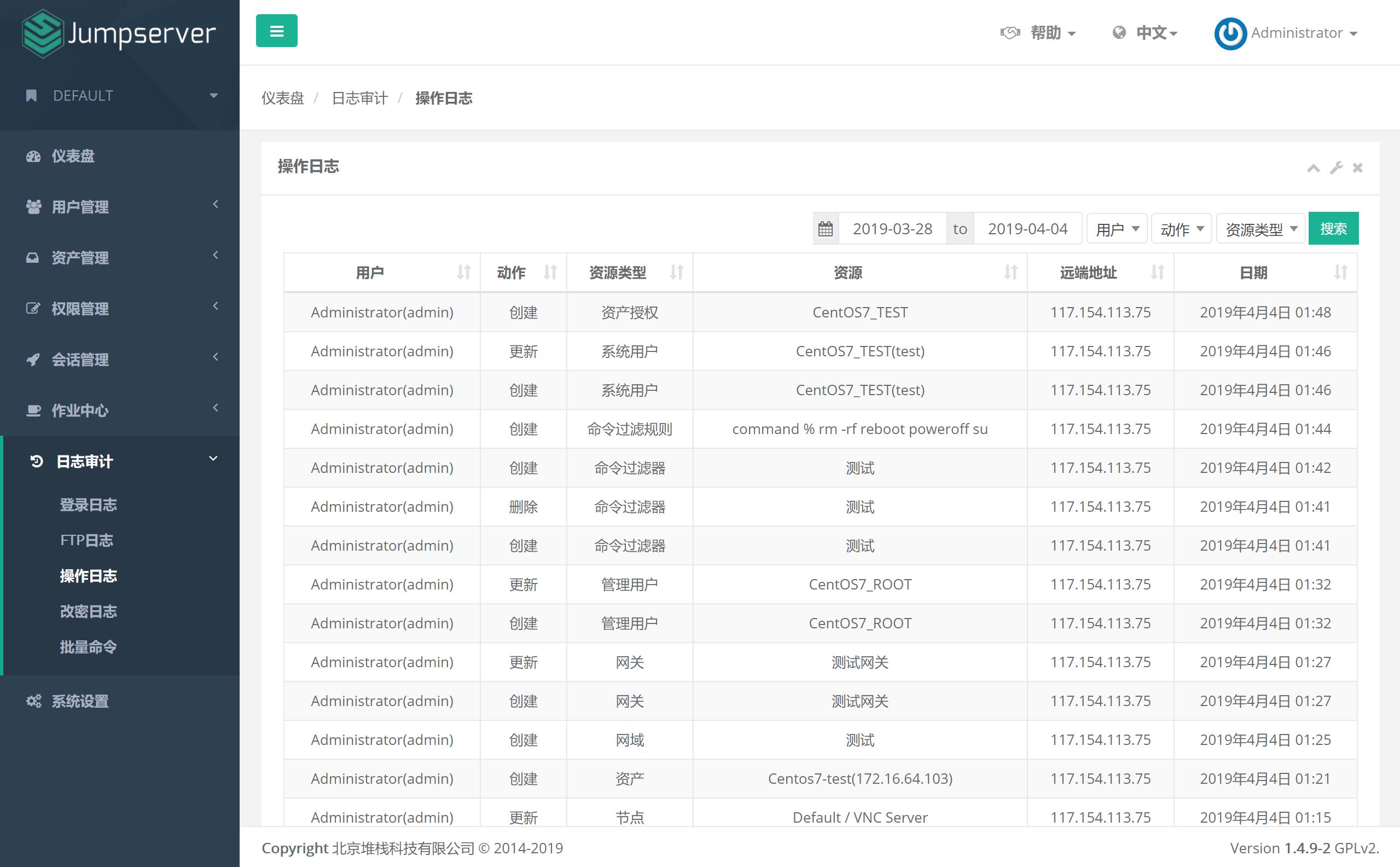
Task: Sort table by 日期 column
Action: pos(1265,273)
